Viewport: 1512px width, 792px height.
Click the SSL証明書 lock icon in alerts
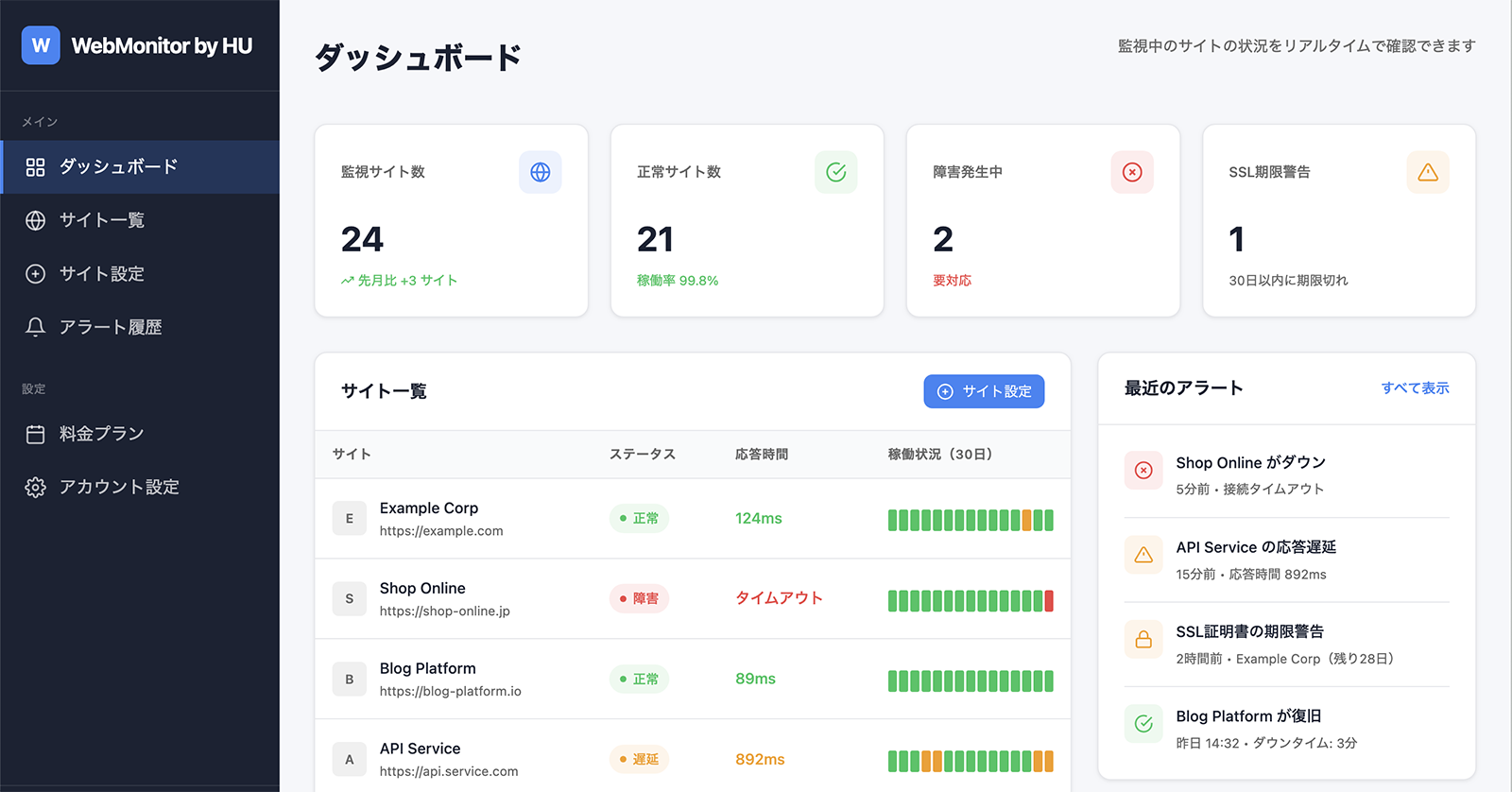[1143, 640]
